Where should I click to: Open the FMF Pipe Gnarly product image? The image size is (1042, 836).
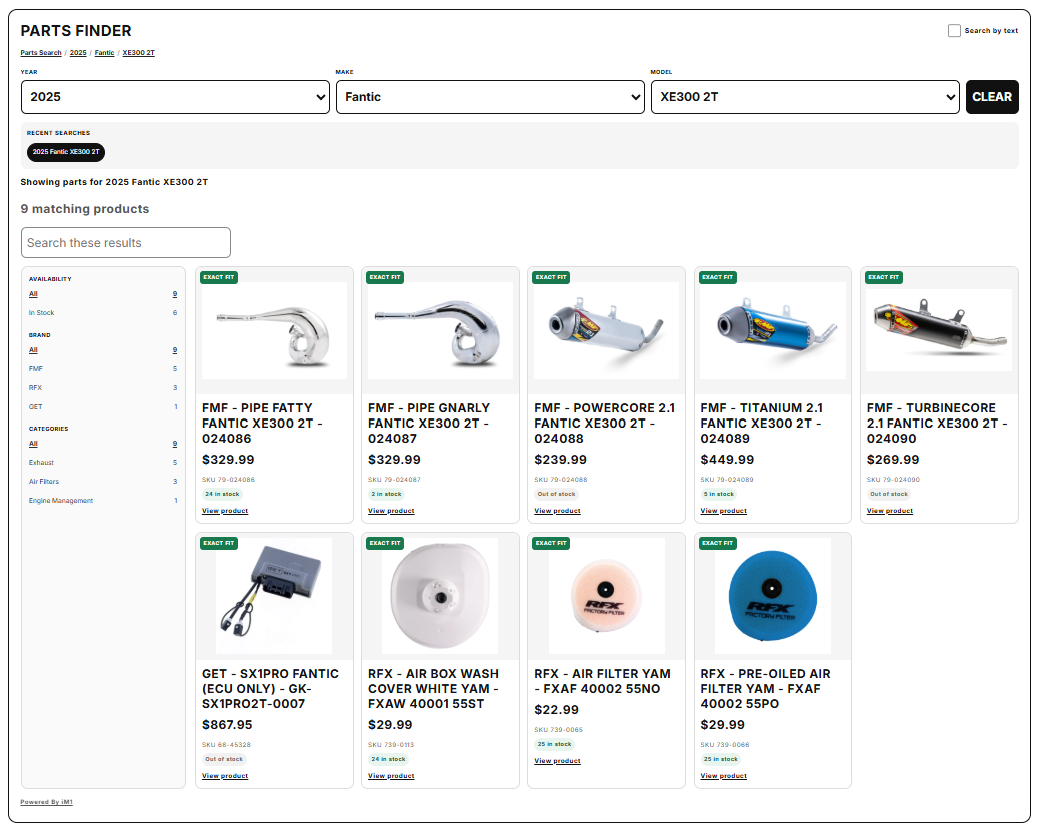click(x=441, y=330)
